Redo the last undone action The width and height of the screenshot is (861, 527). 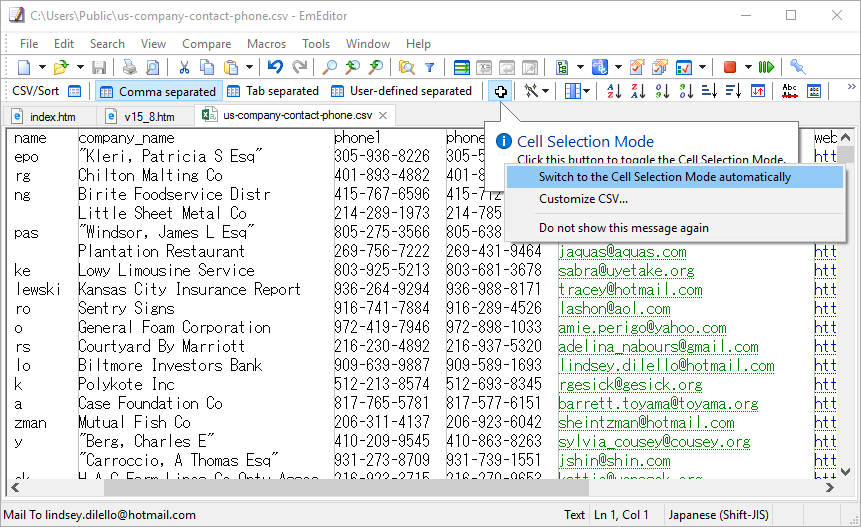coord(299,68)
